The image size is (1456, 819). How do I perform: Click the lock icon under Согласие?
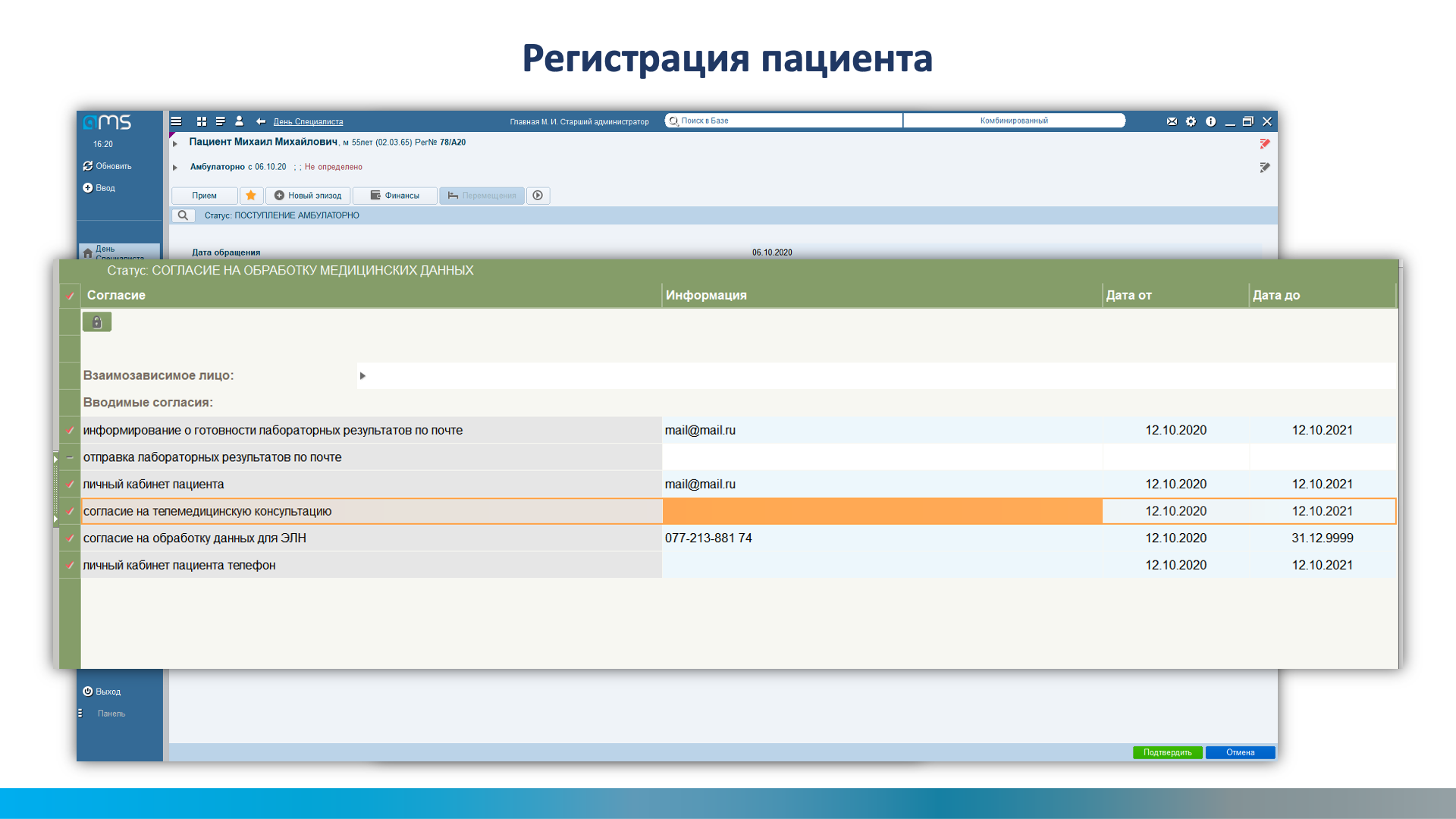click(x=97, y=322)
